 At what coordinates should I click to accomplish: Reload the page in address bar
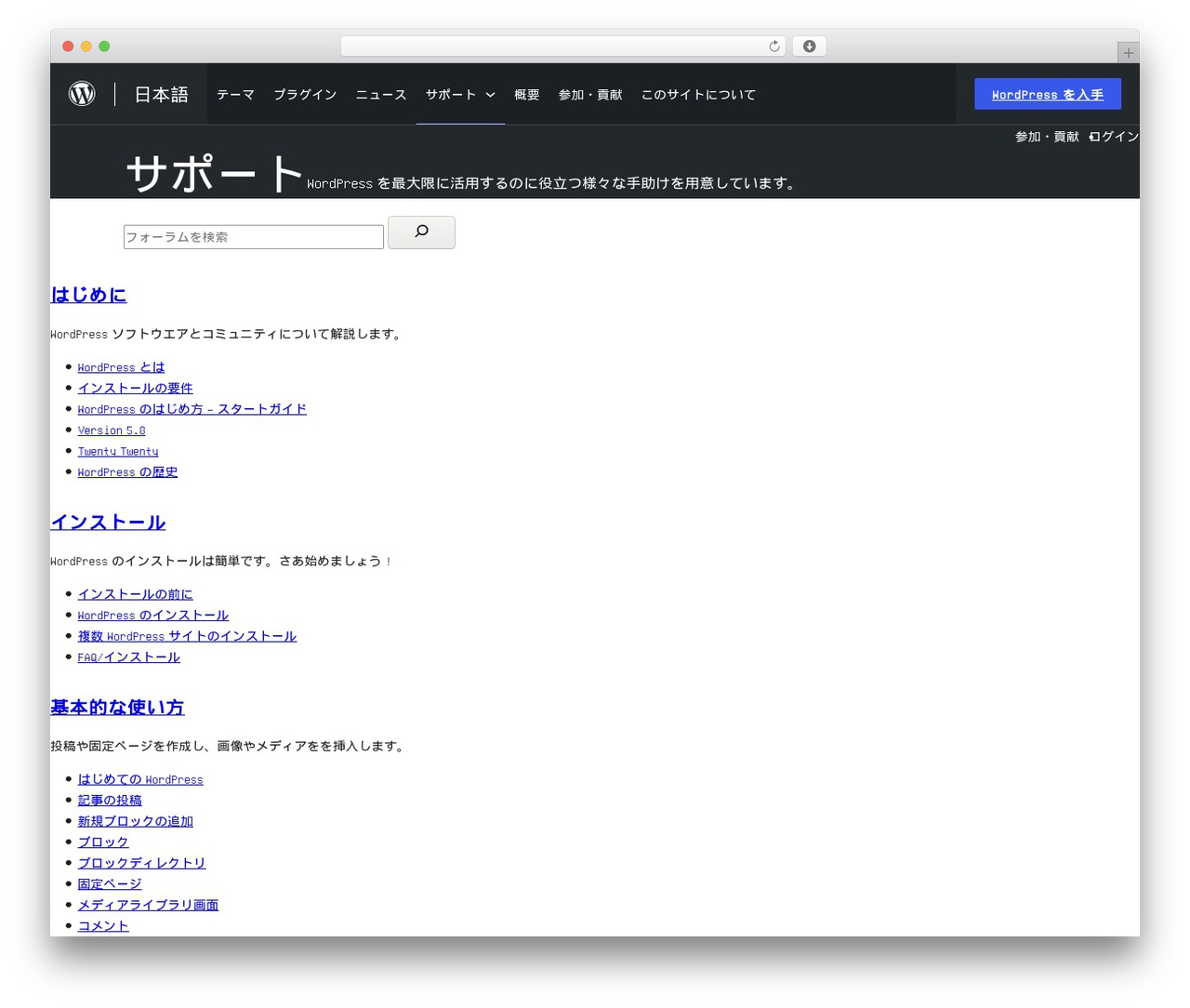click(x=774, y=46)
